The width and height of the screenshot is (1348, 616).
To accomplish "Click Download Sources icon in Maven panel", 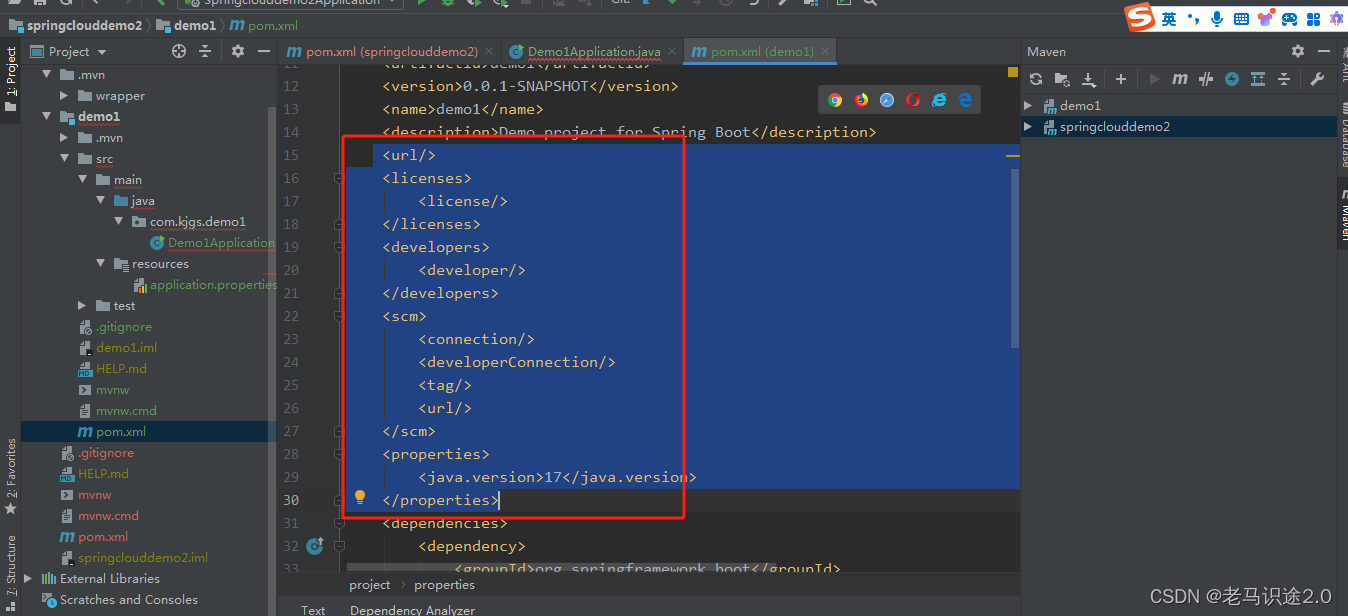I will [1089, 79].
